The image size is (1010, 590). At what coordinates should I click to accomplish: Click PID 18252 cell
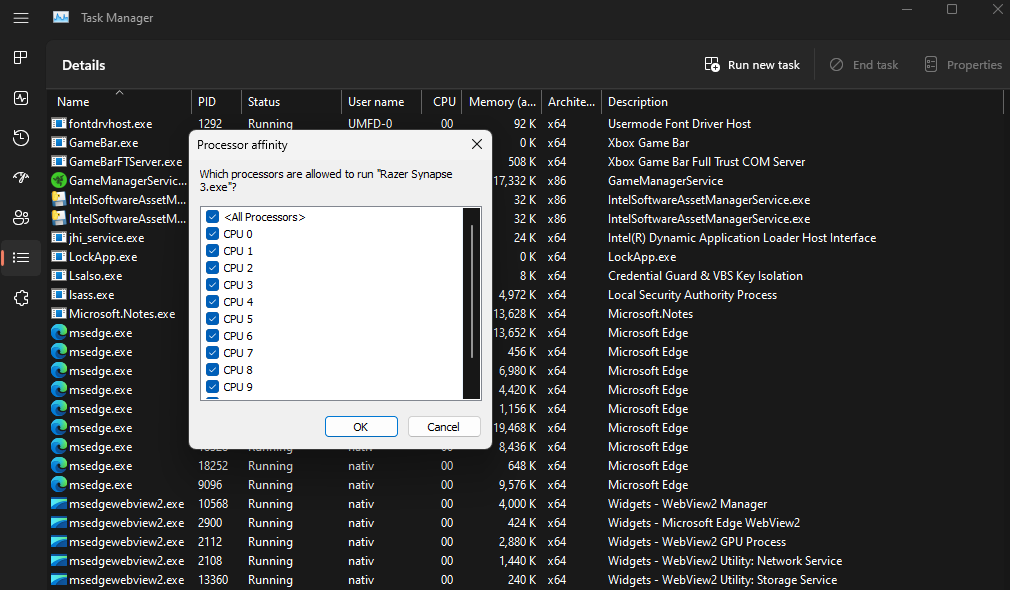tap(213, 466)
